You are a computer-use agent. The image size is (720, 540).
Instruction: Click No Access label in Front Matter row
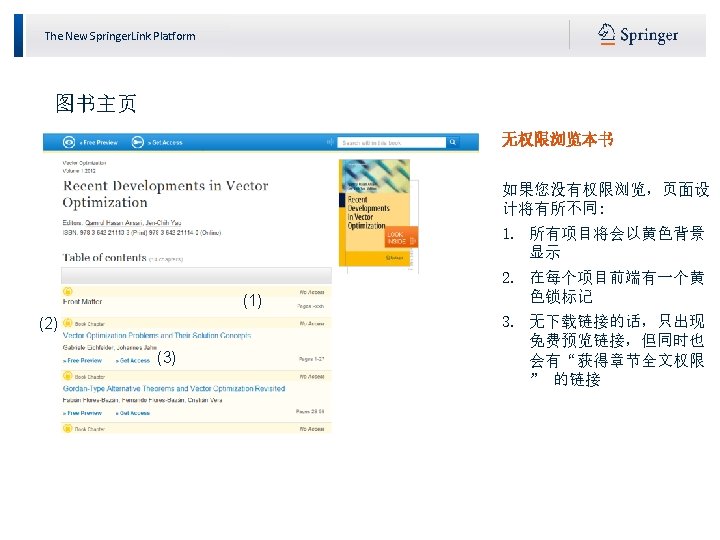[x=312, y=292]
